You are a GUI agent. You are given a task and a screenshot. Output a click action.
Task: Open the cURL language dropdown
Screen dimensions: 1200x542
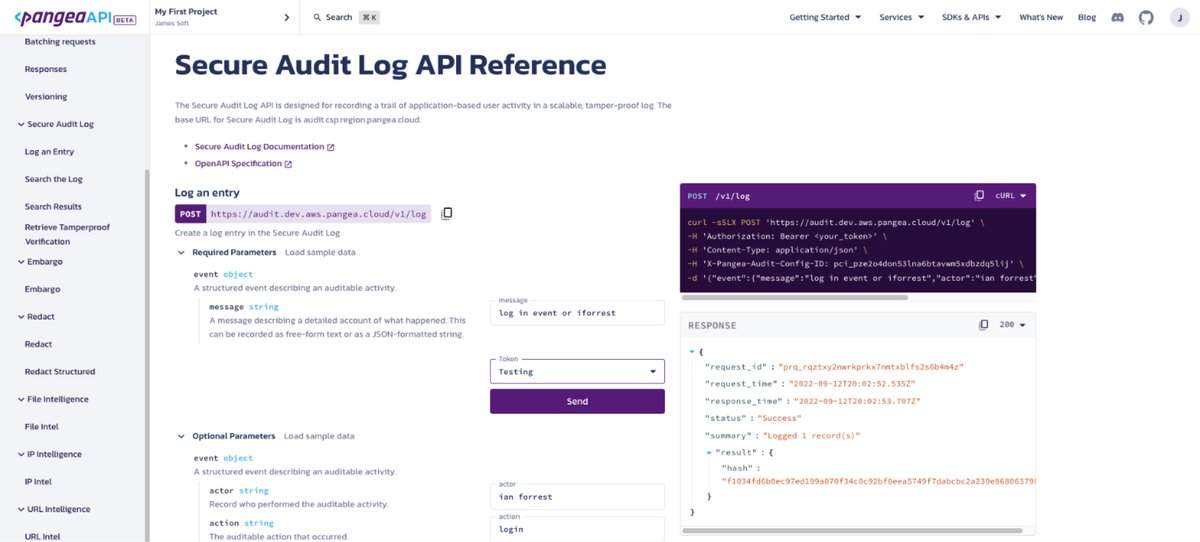tap(1012, 196)
